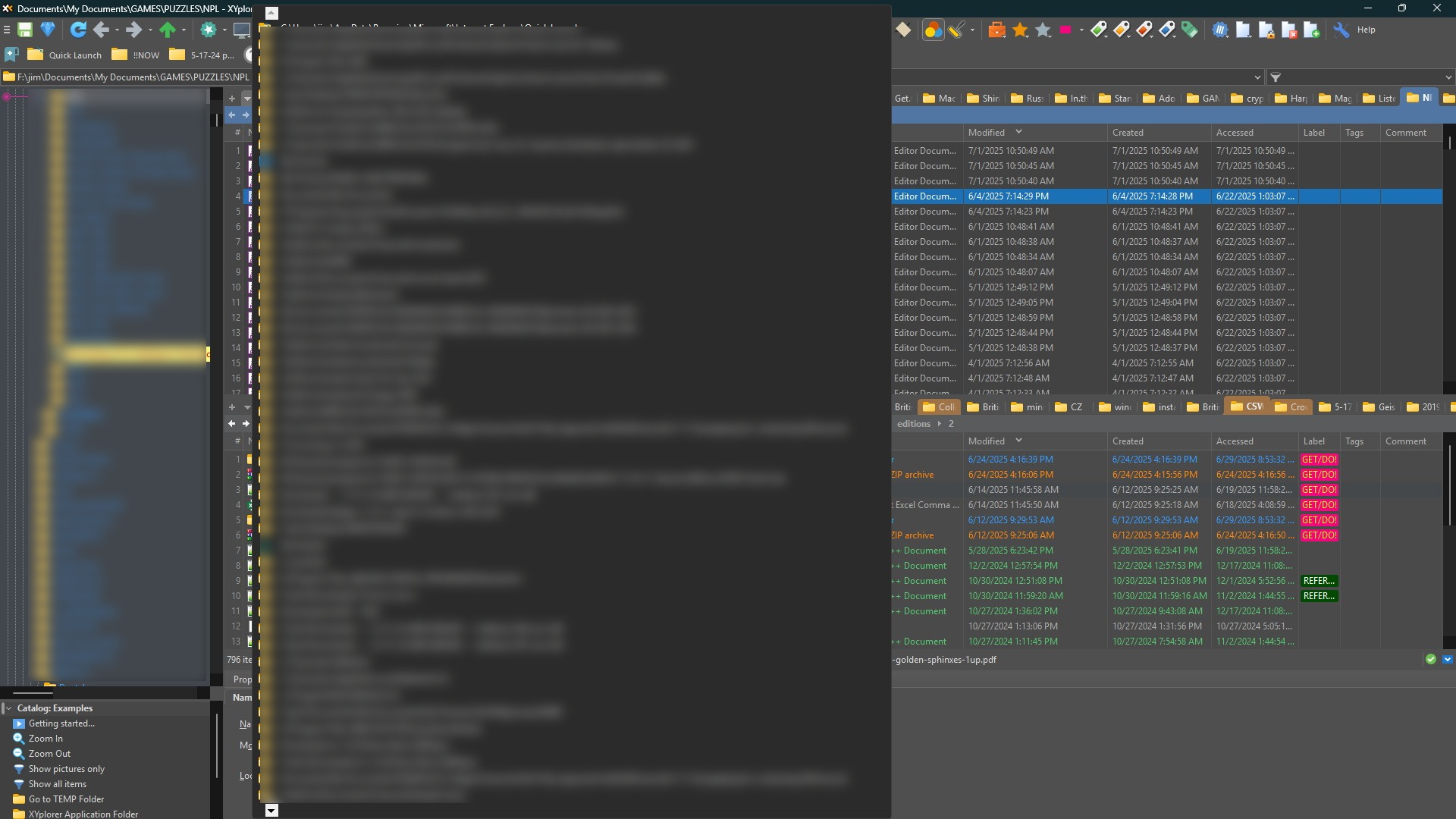Image resolution: width=1456 pixels, height=819 pixels.
Task: Click the new file plus icon
Action: 1312,30
